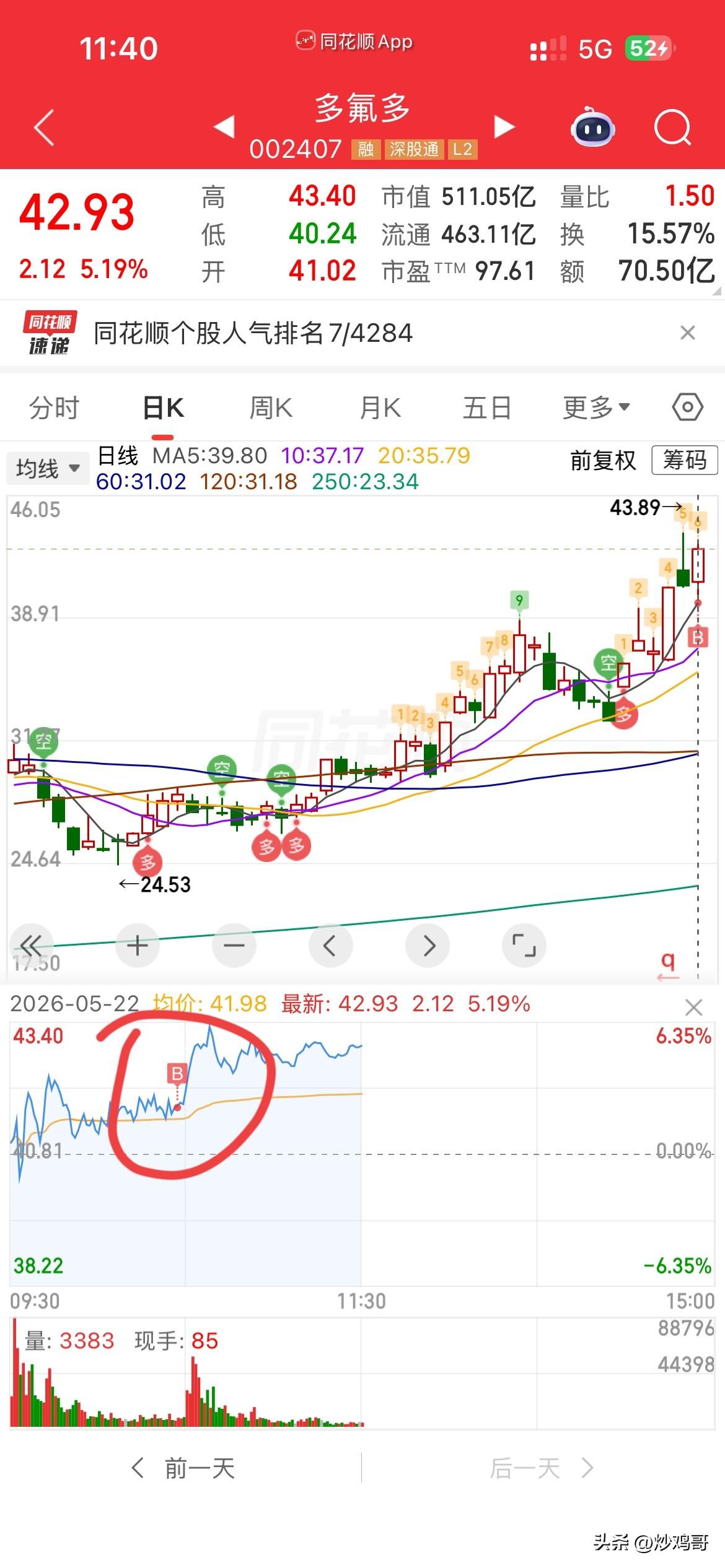Select the 日K tab
The width and height of the screenshot is (725, 1568).
[164, 408]
